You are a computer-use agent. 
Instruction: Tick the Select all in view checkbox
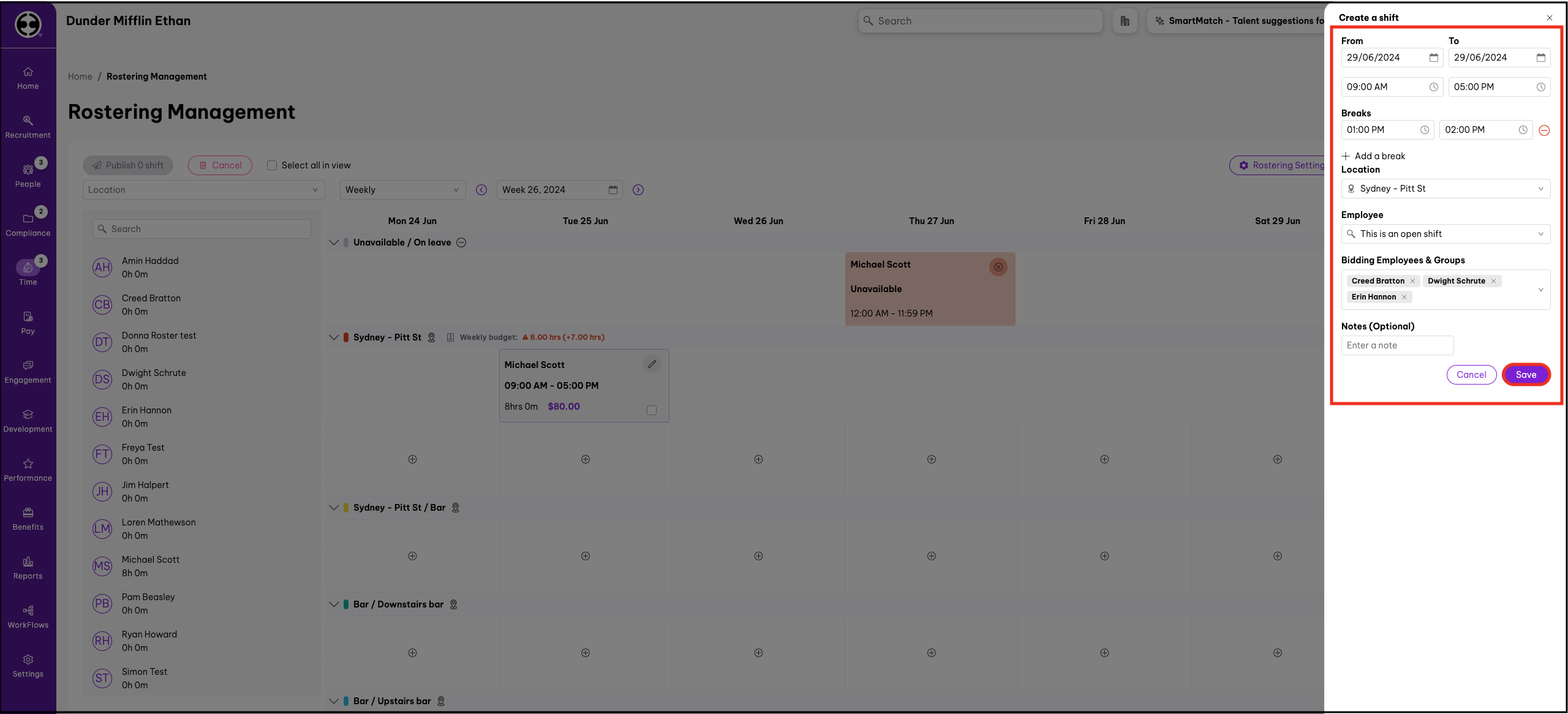(272, 165)
